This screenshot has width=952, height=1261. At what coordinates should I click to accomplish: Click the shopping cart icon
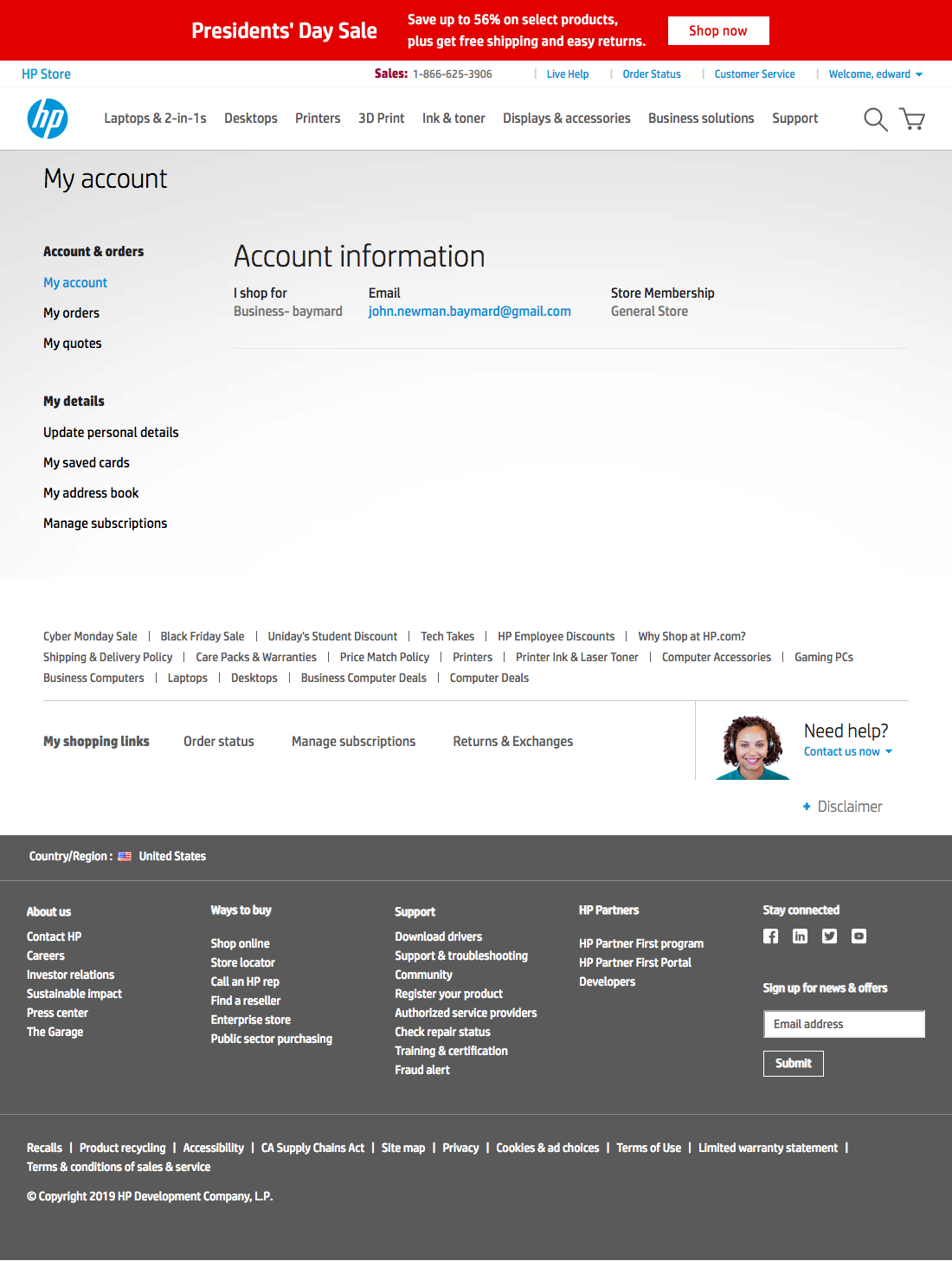tap(911, 119)
